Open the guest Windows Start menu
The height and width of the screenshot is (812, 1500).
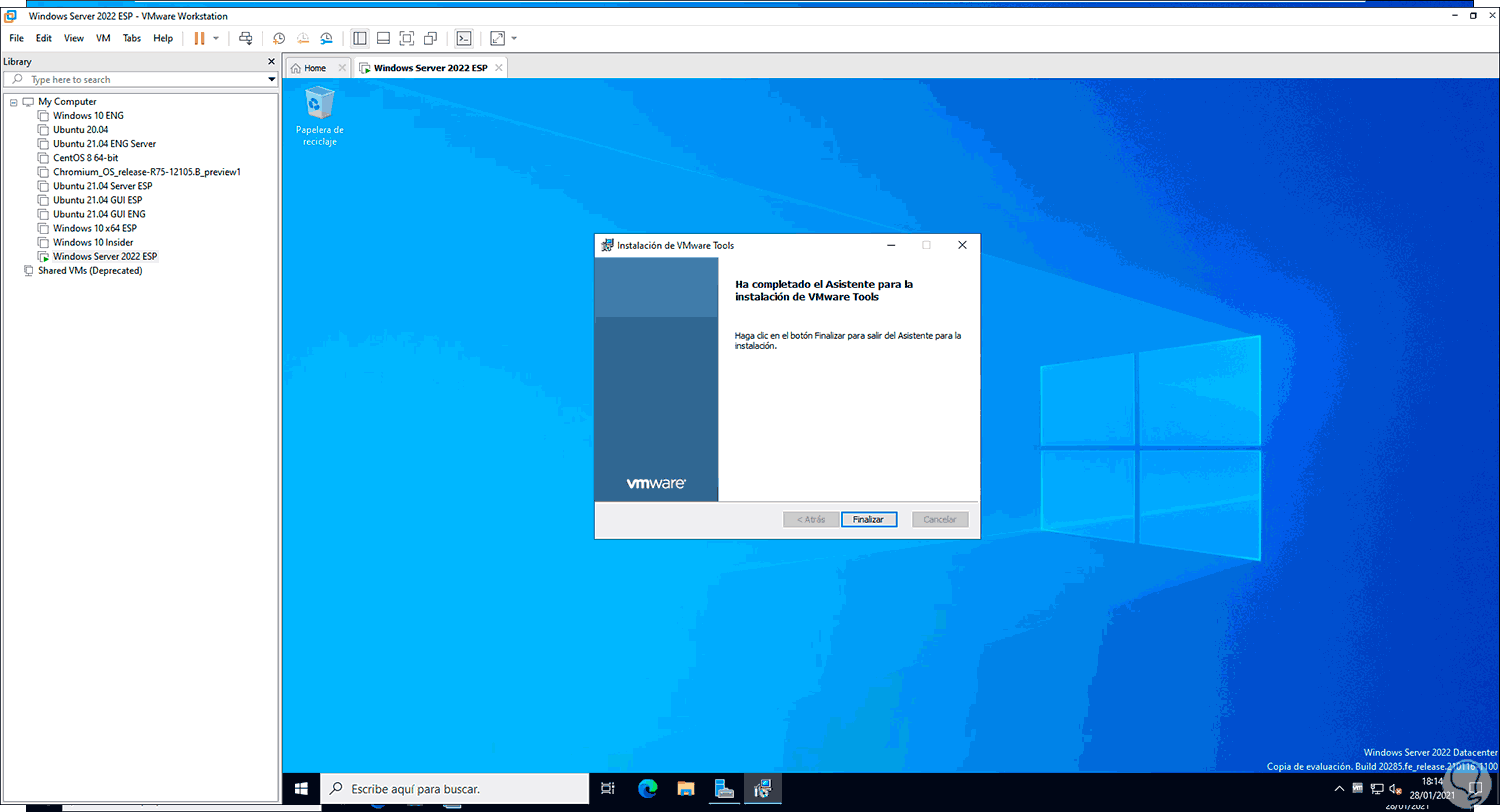click(x=301, y=789)
